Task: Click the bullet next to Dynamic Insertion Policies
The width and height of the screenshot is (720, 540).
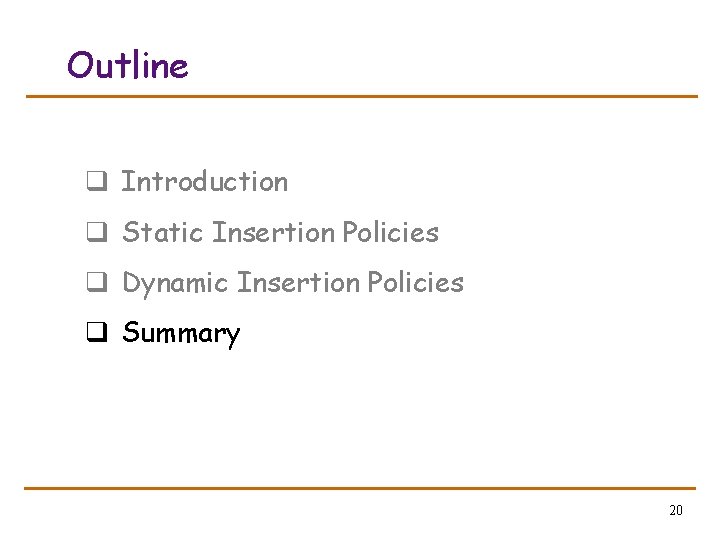Action: [x=95, y=284]
